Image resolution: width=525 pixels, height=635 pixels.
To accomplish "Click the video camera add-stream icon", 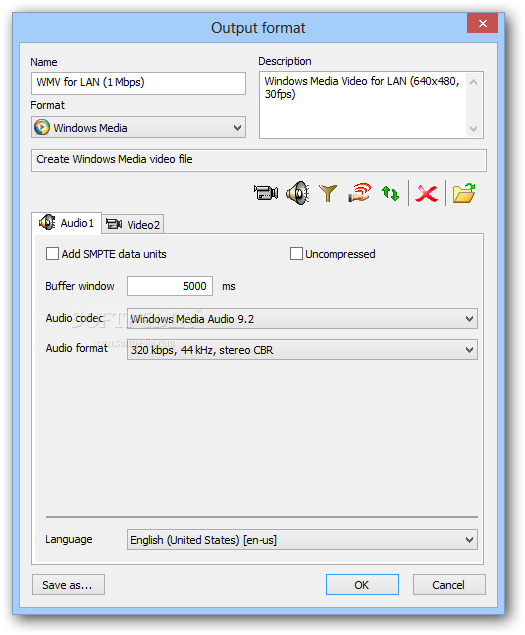I will point(266,193).
